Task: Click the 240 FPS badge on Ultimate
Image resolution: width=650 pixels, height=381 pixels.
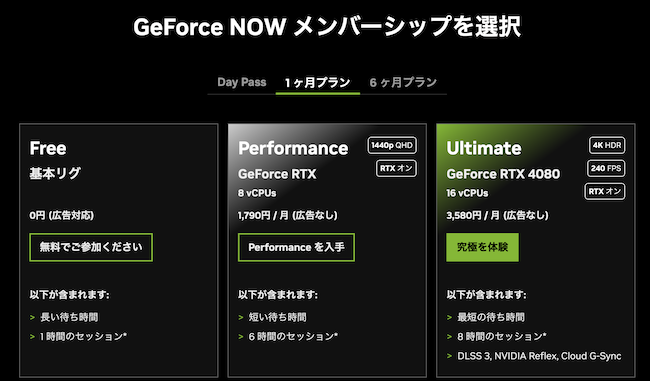Action: pyautogui.click(x=606, y=168)
